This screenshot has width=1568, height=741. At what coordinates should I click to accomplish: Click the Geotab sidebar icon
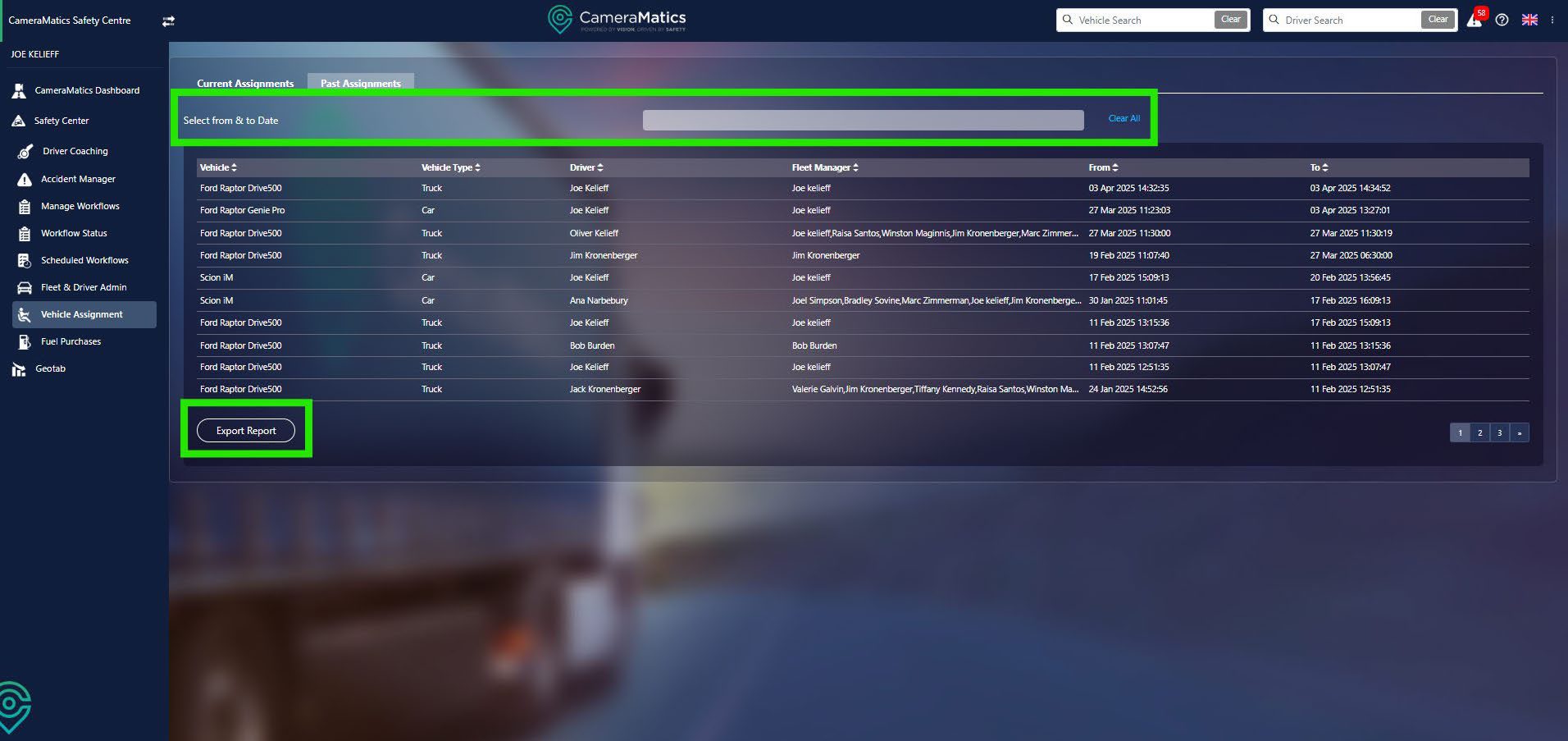(x=19, y=369)
